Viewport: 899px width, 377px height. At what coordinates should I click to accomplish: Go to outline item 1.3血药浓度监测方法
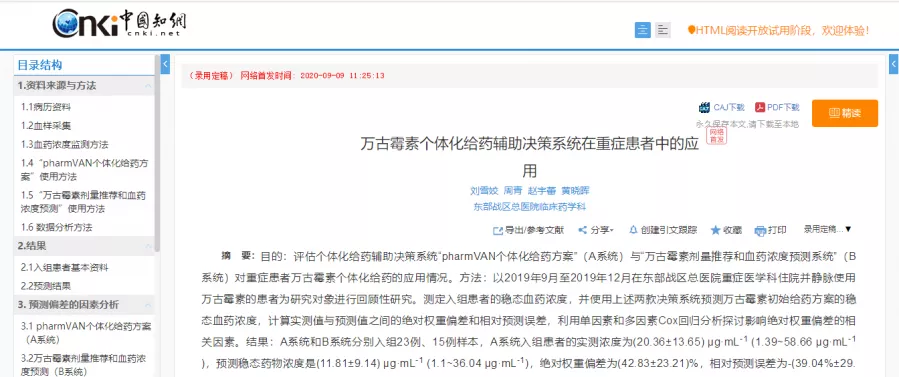[65, 144]
